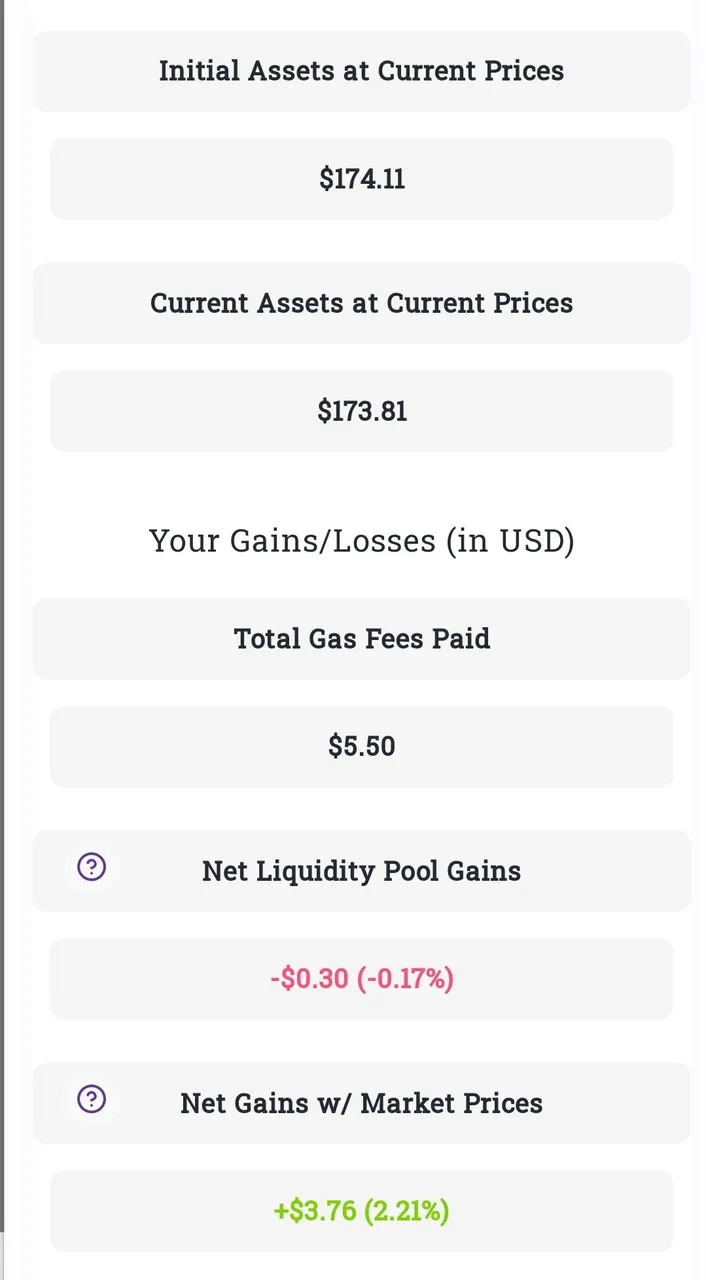
Task: Select the Current Assets header text
Action: point(361,303)
